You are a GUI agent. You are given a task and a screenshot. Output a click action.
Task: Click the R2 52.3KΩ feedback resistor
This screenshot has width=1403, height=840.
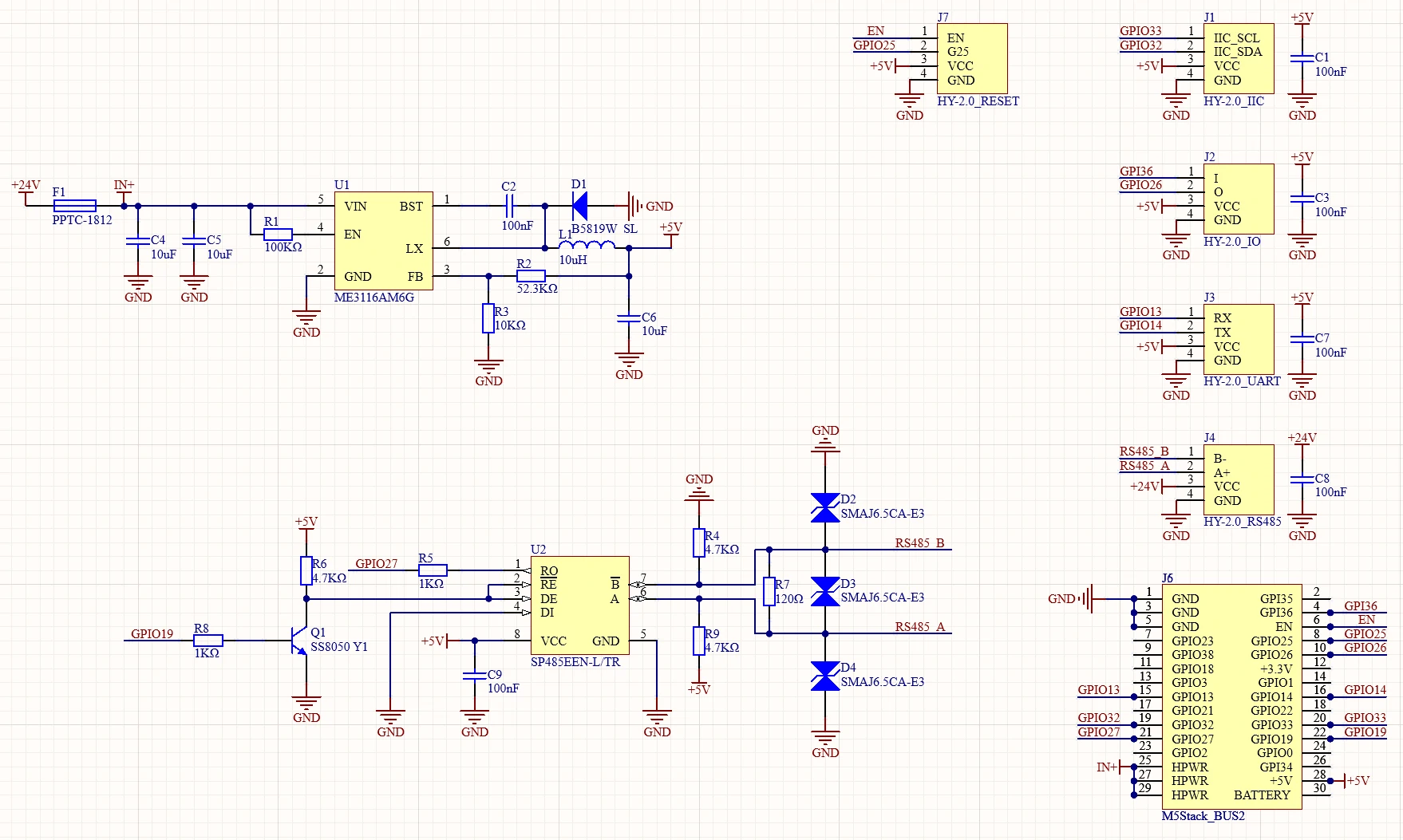[530, 276]
